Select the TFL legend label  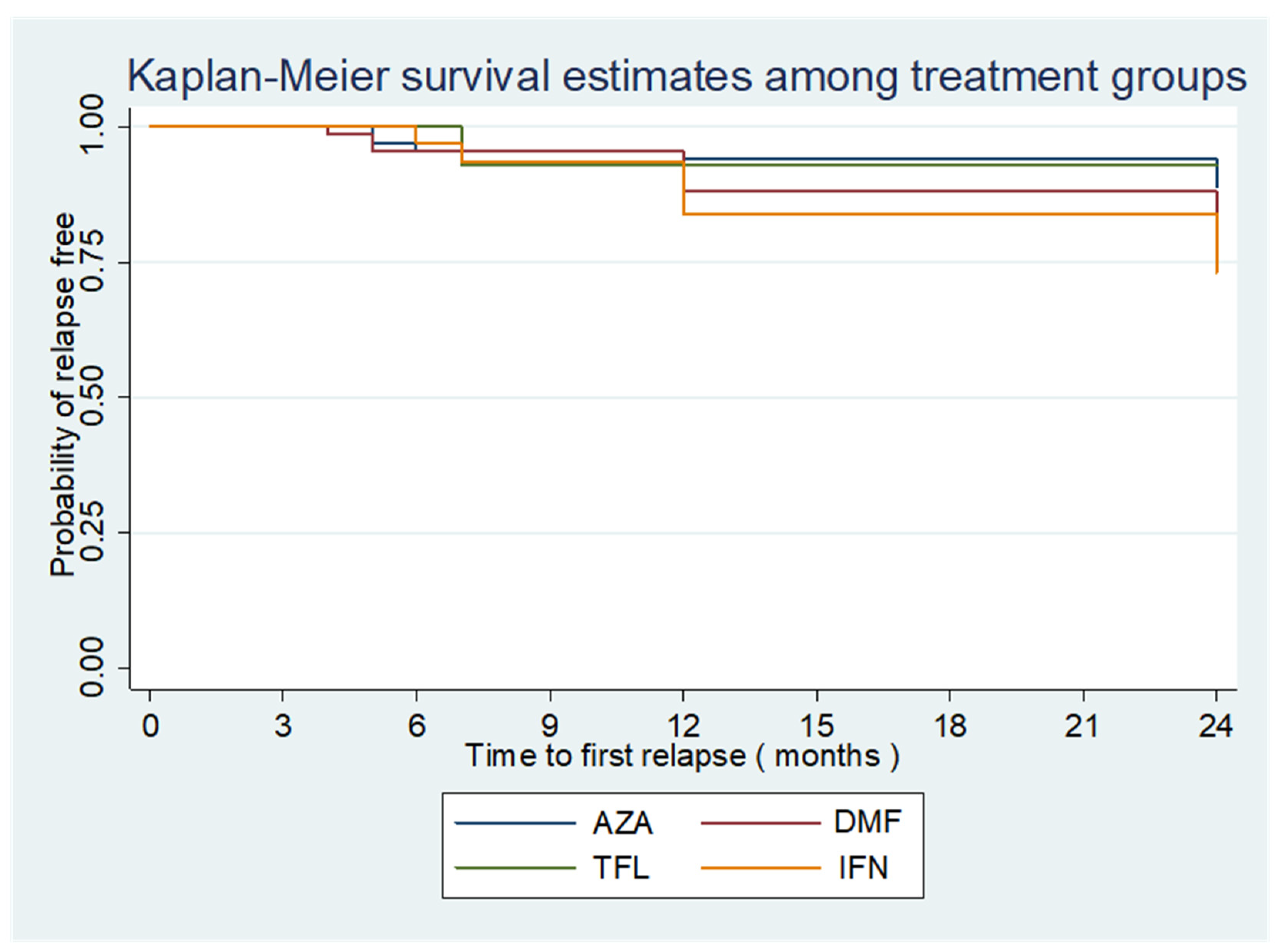621,868
